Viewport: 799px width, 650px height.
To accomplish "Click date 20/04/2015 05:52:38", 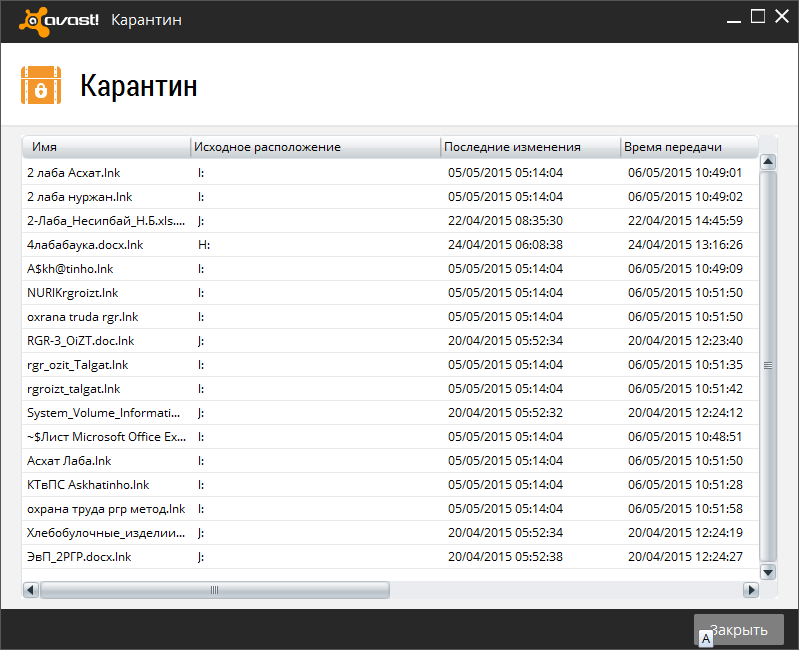I will (x=505, y=556).
